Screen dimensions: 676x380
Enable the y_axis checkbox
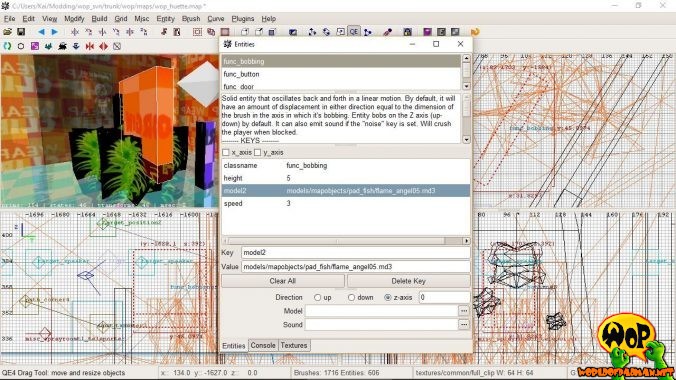coord(258,152)
